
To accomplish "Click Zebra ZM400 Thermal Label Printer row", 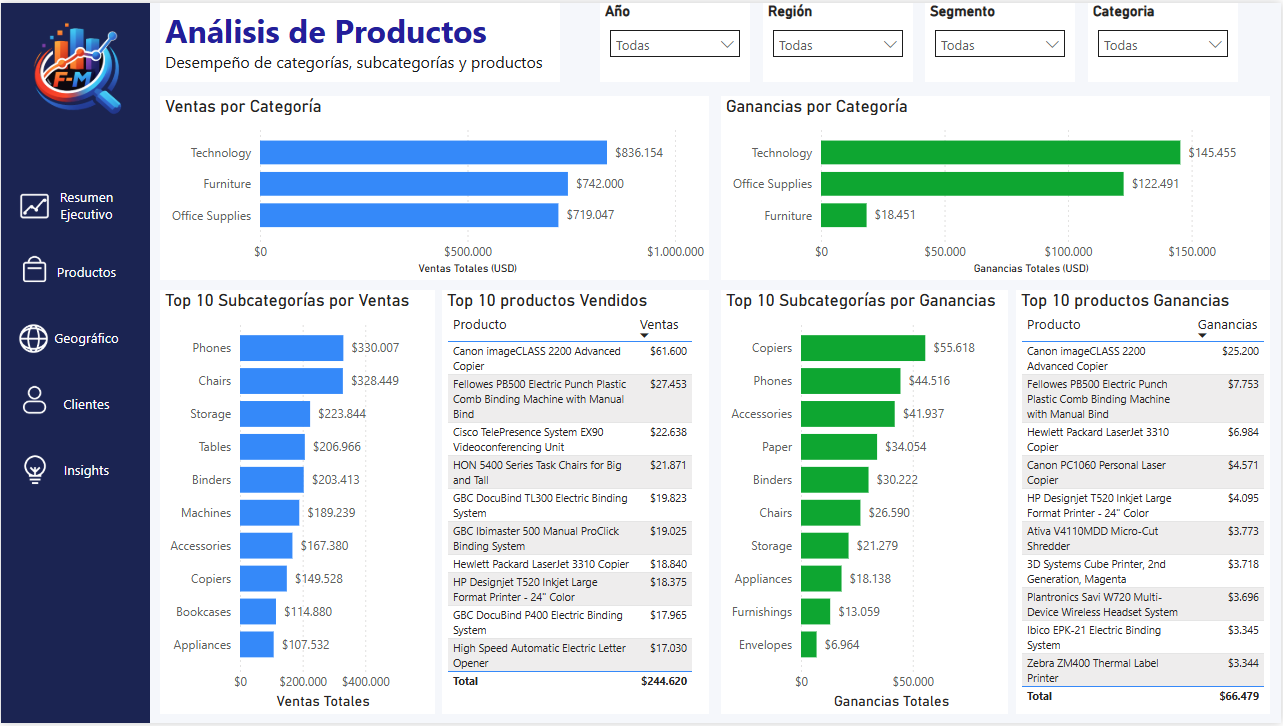I will coord(1143,670).
